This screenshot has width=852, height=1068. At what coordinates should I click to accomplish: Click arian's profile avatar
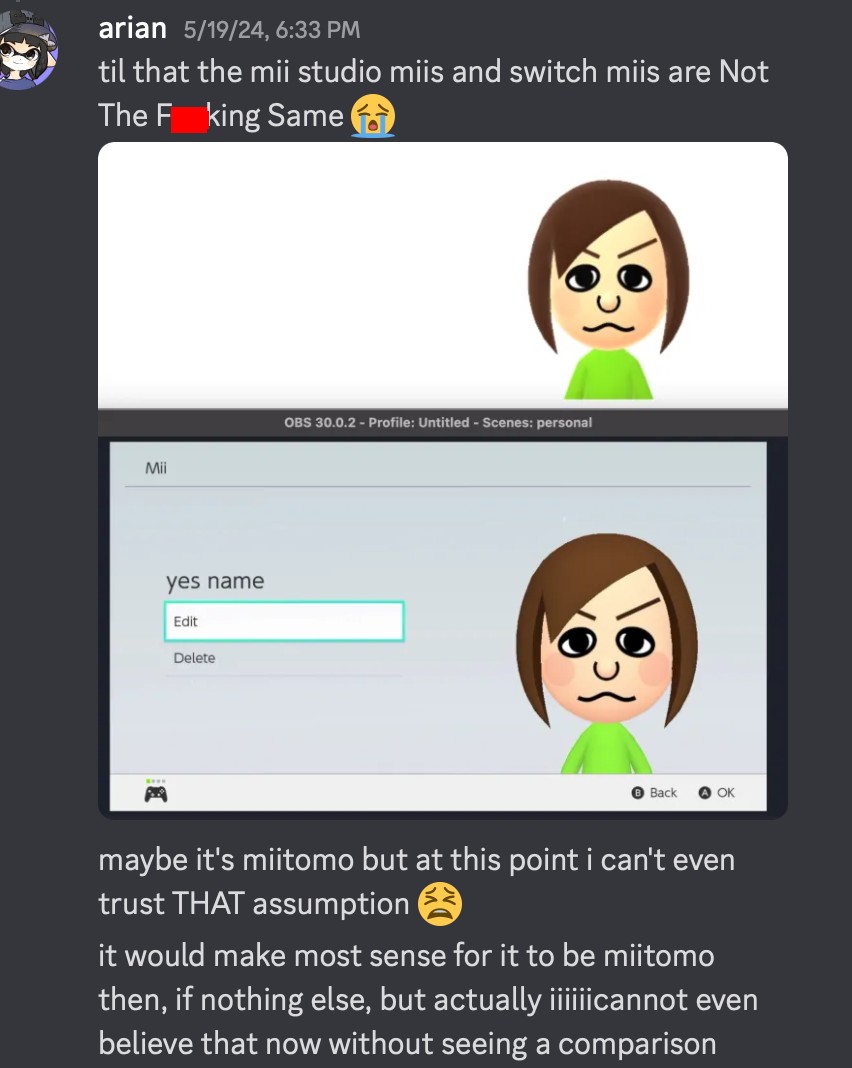(27, 50)
